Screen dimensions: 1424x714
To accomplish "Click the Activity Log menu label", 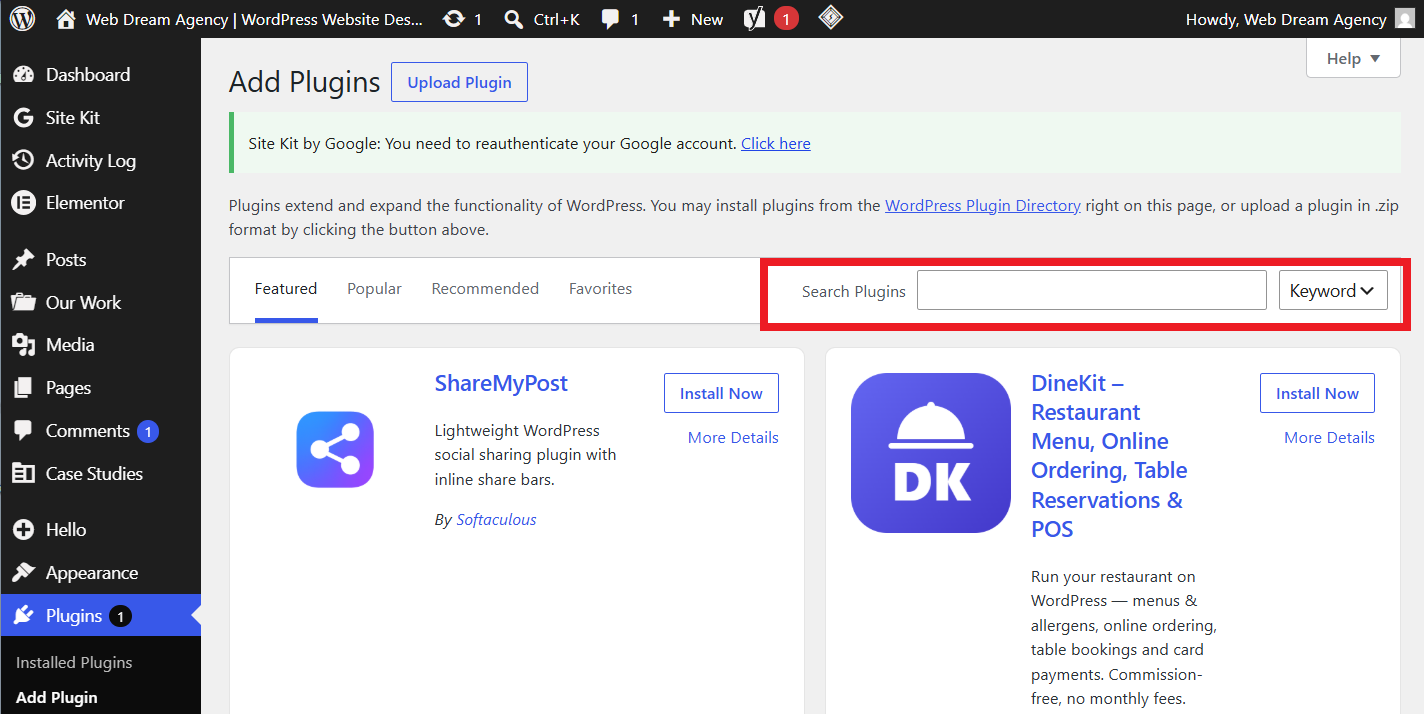I will [91, 161].
